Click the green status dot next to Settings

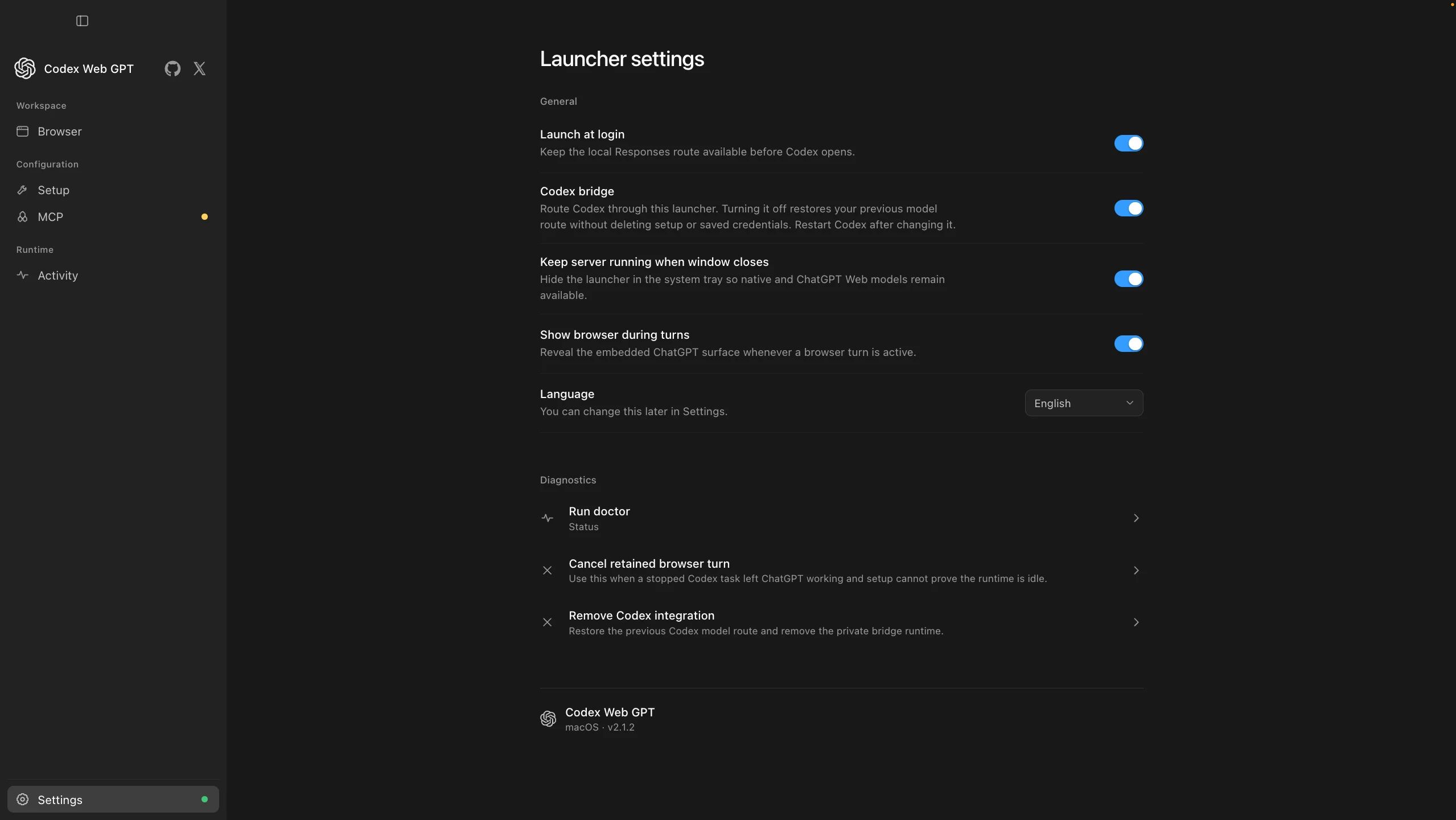click(204, 799)
